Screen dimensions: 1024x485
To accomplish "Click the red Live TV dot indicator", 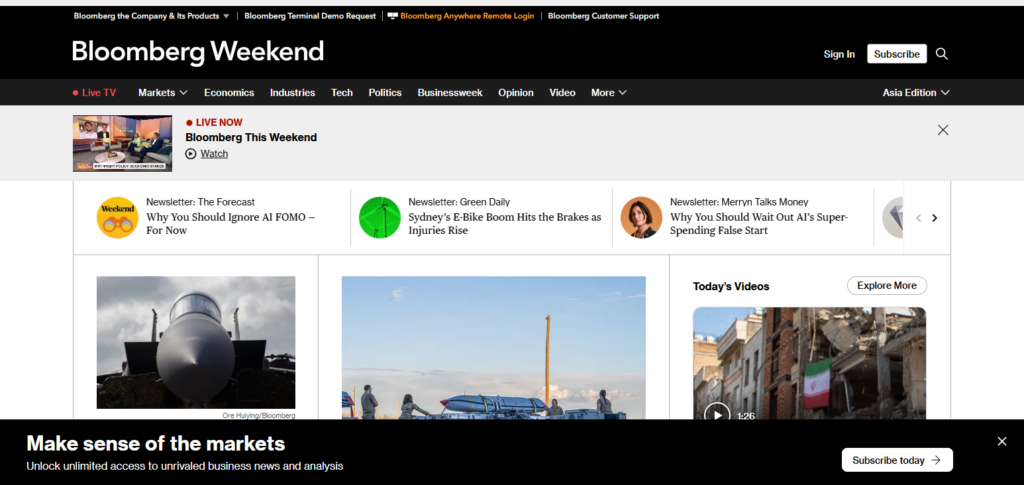I will click(75, 93).
